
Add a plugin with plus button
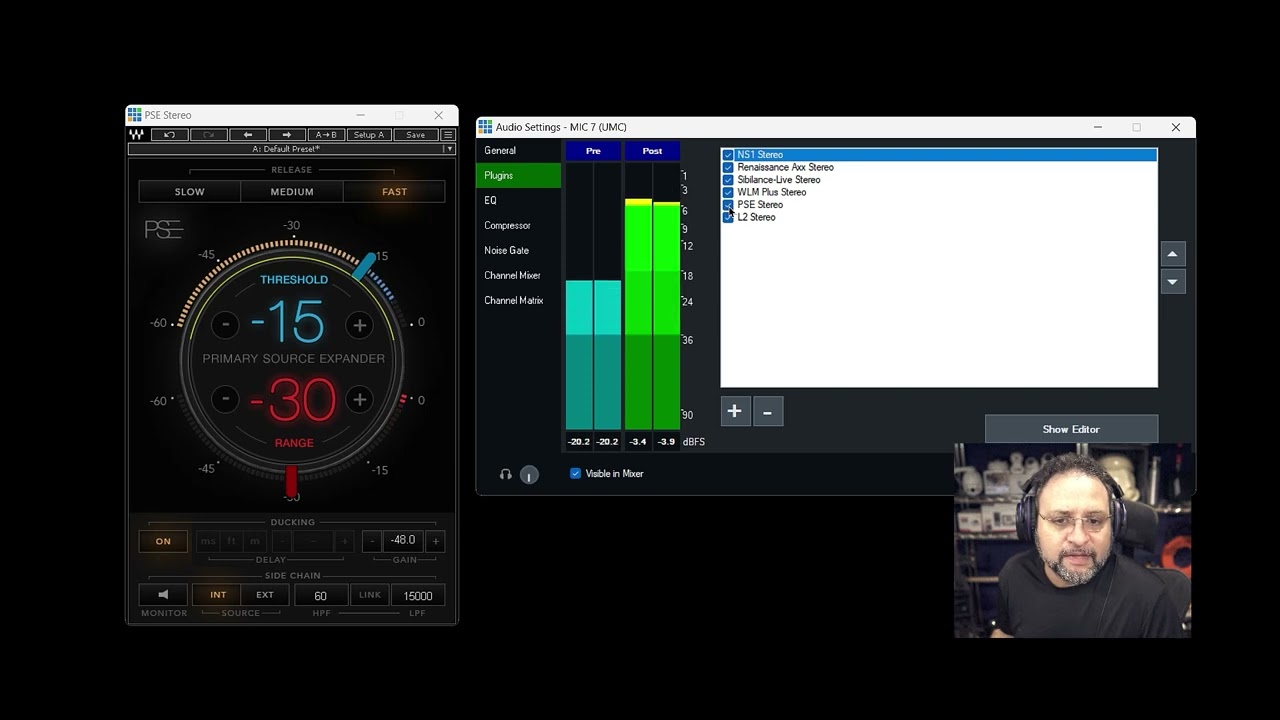[x=734, y=411]
